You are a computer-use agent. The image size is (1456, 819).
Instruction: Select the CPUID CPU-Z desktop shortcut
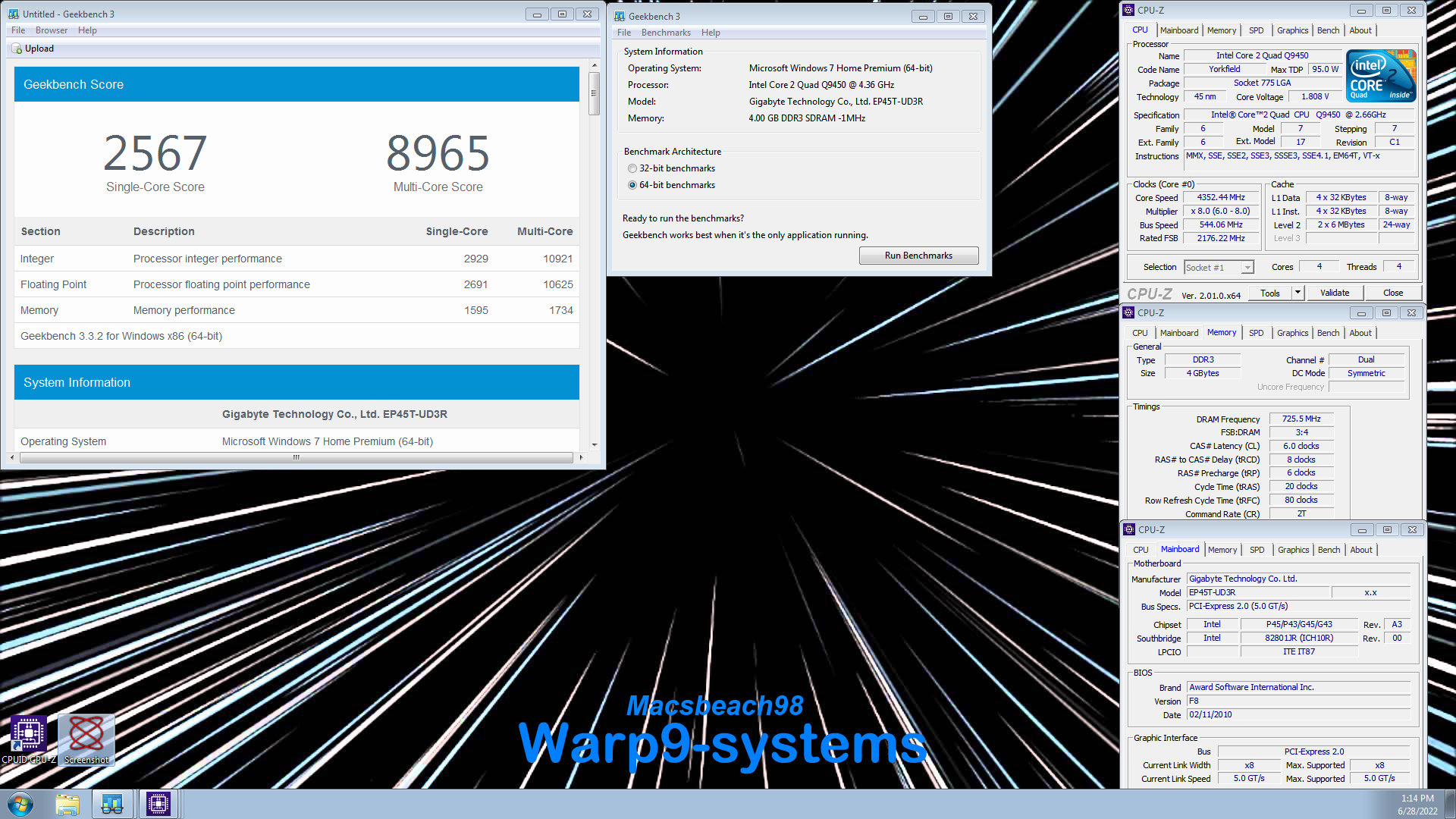tap(28, 739)
